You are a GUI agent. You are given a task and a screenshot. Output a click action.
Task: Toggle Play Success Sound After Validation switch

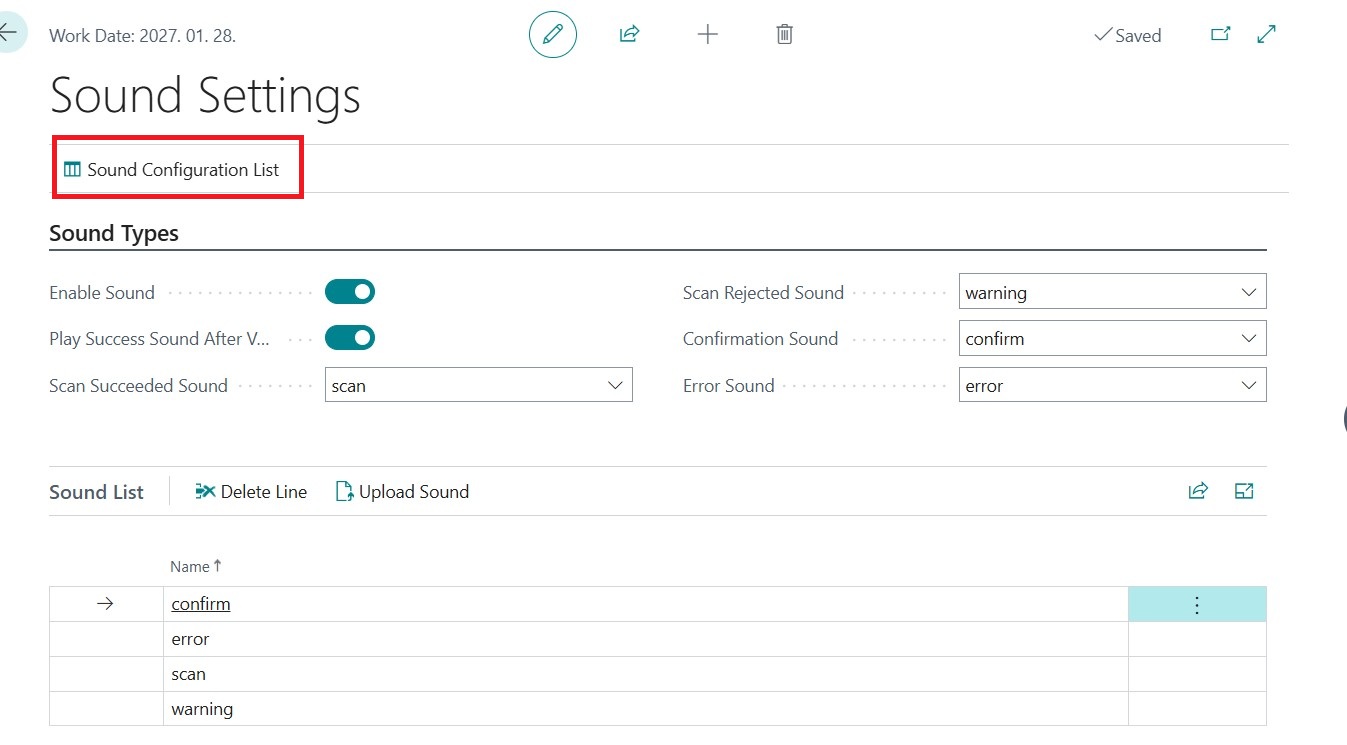349,338
